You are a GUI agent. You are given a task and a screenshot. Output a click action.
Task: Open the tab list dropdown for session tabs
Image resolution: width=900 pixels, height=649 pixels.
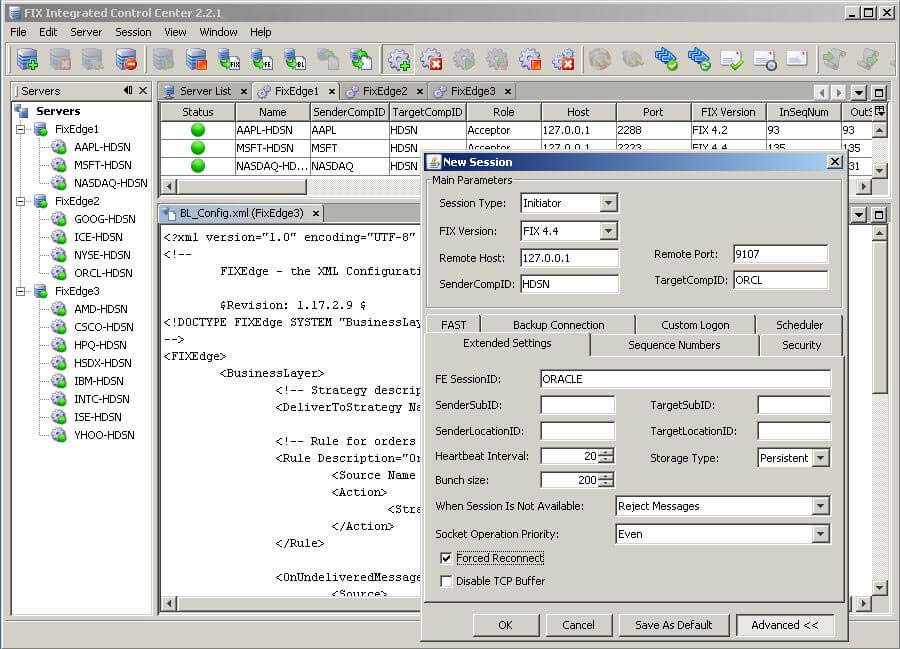859,92
